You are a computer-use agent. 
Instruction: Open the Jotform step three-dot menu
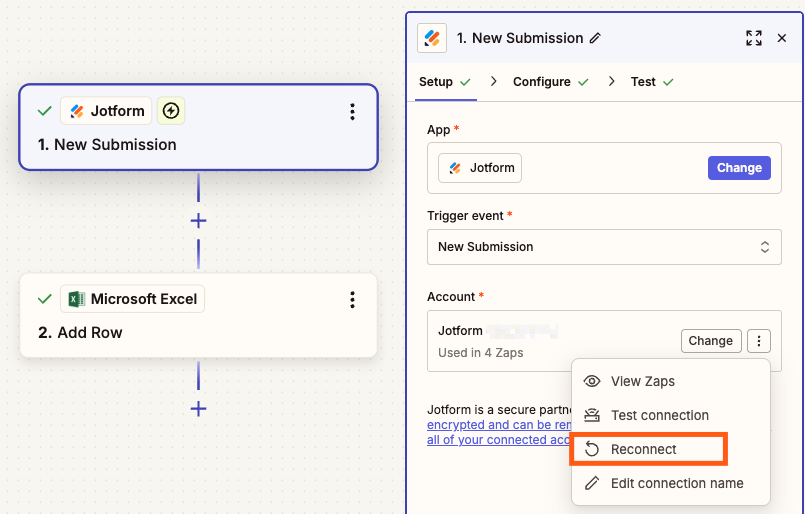point(352,111)
